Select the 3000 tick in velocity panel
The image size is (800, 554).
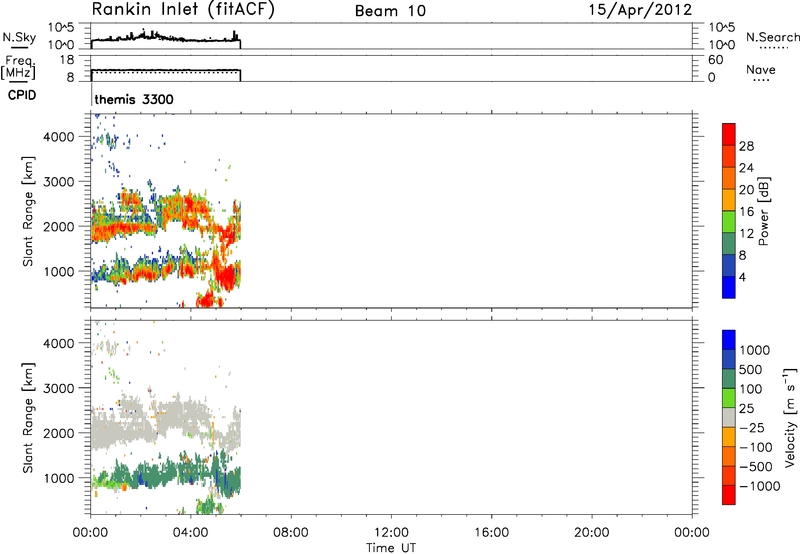[58, 388]
